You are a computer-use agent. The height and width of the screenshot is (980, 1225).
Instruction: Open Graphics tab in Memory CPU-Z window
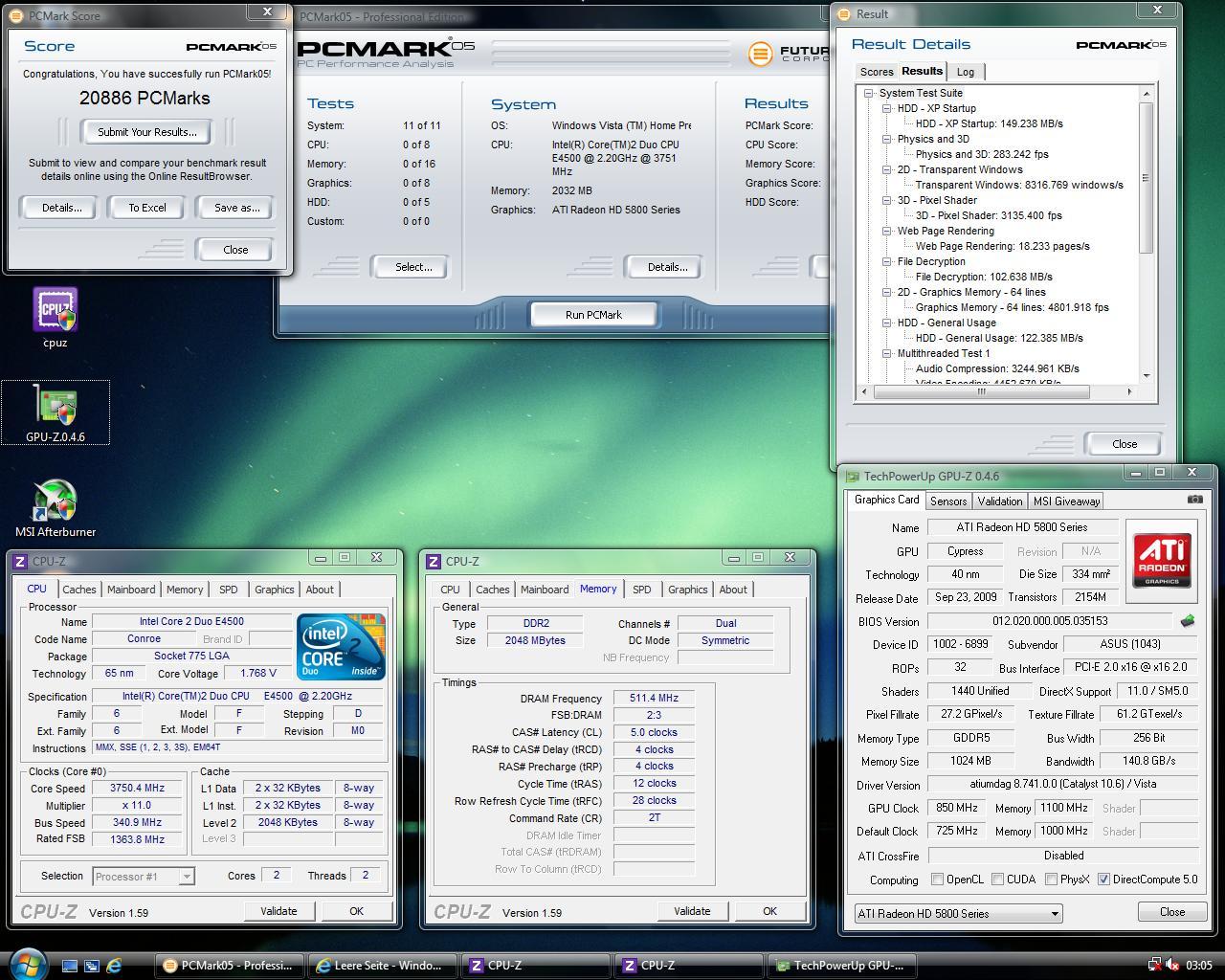pos(688,590)
